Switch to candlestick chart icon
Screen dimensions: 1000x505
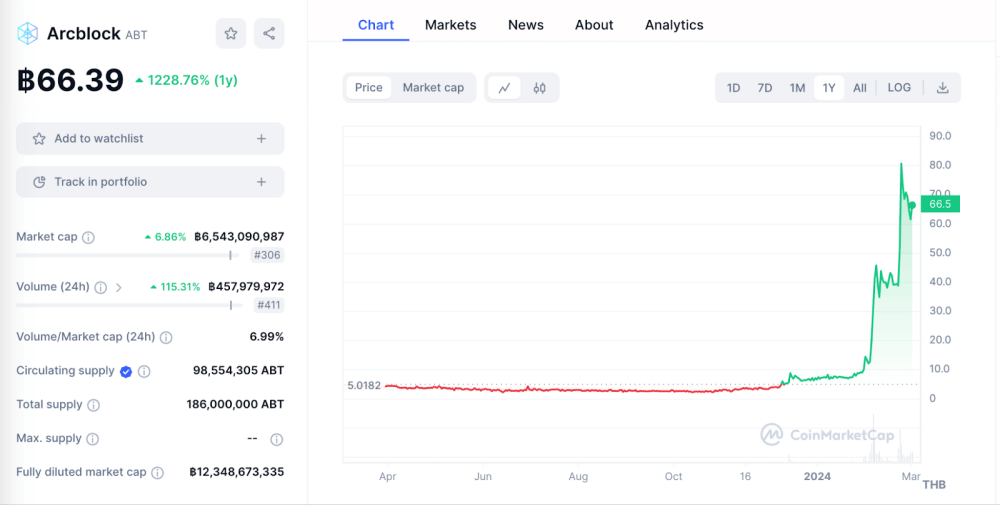[540, 88]
